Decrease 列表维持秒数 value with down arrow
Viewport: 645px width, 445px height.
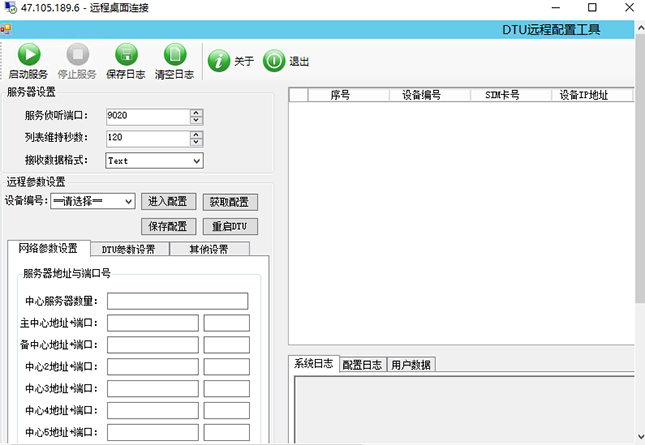tap(196, 142)
